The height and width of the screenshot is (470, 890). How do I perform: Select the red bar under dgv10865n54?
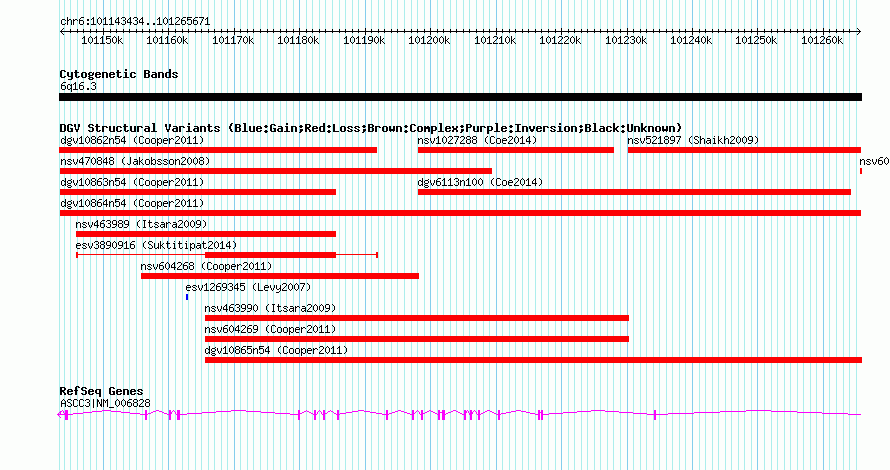[534, 360]
